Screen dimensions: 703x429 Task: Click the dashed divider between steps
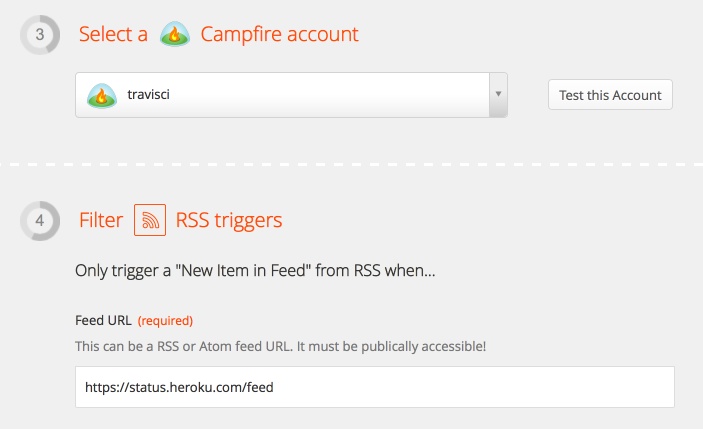[x=352, y=165]
